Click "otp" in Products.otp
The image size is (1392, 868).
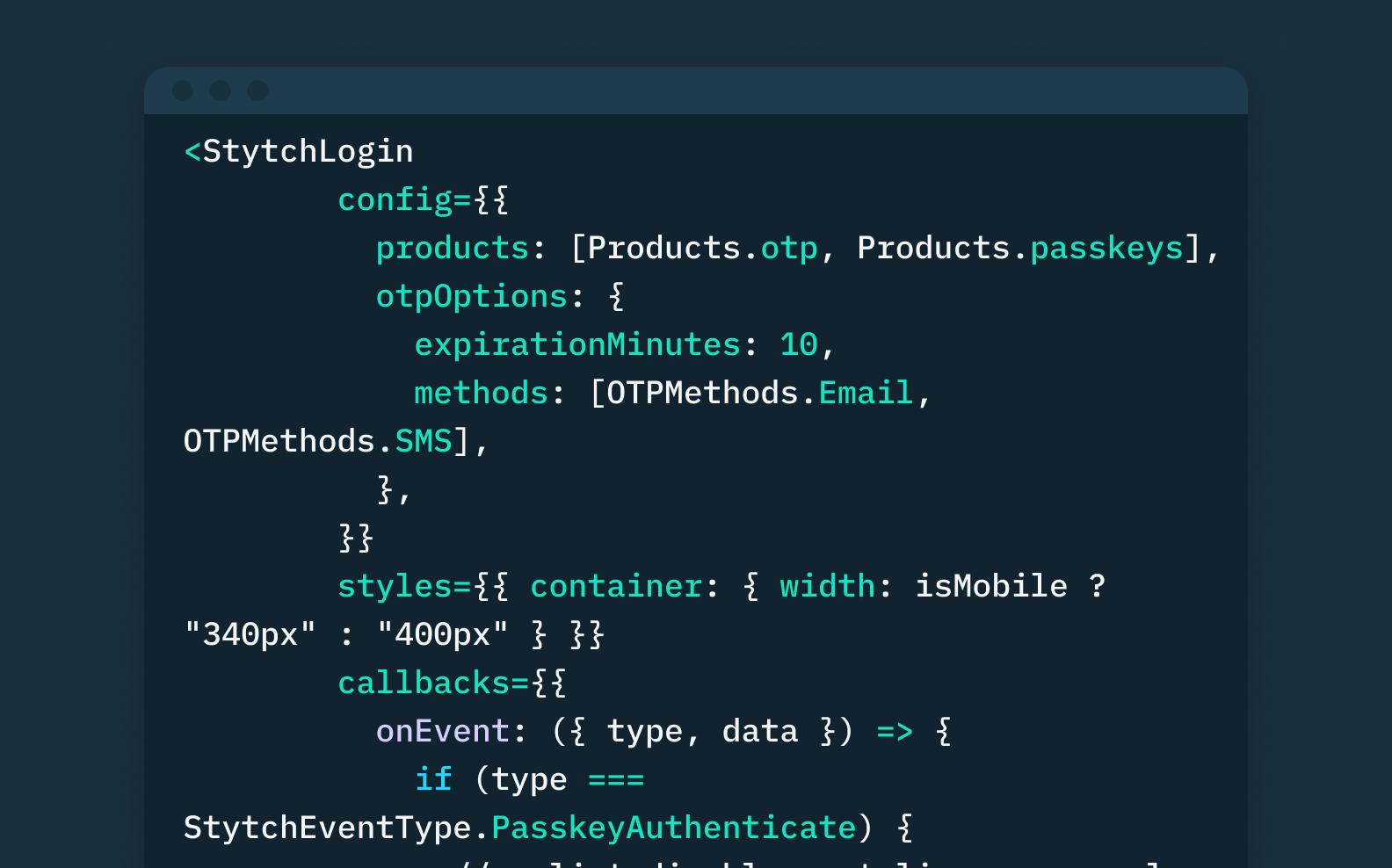tap(789, 250)
